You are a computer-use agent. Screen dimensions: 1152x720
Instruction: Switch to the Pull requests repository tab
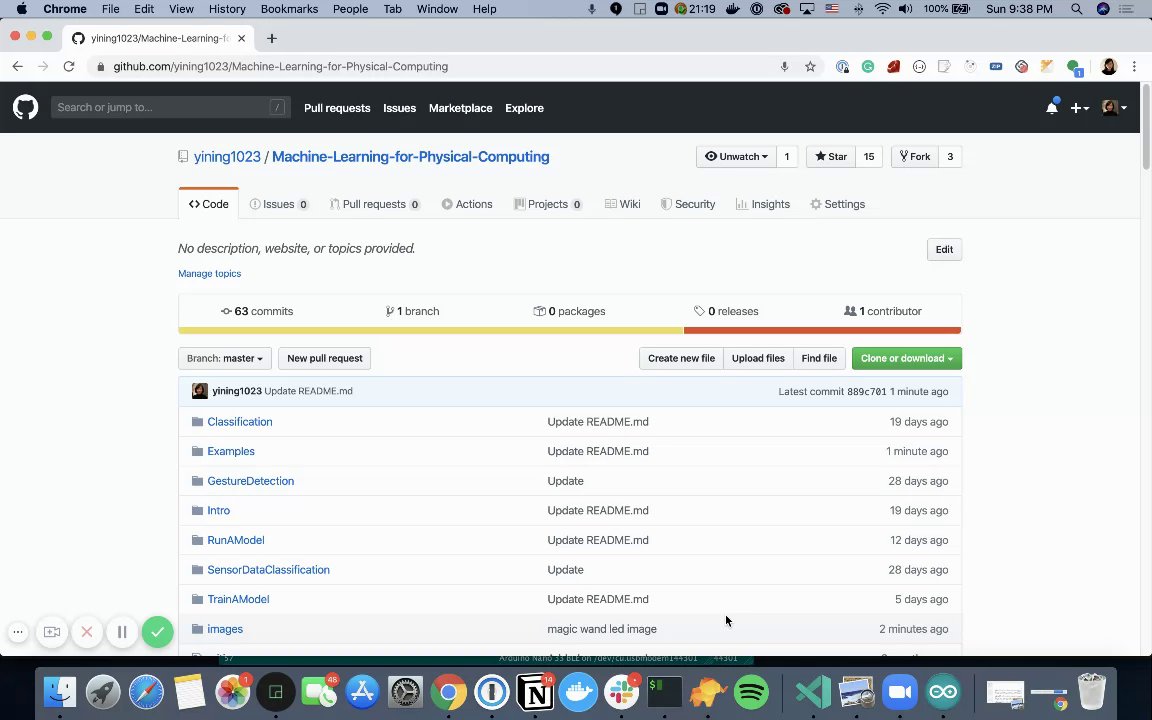click(374, 204)
